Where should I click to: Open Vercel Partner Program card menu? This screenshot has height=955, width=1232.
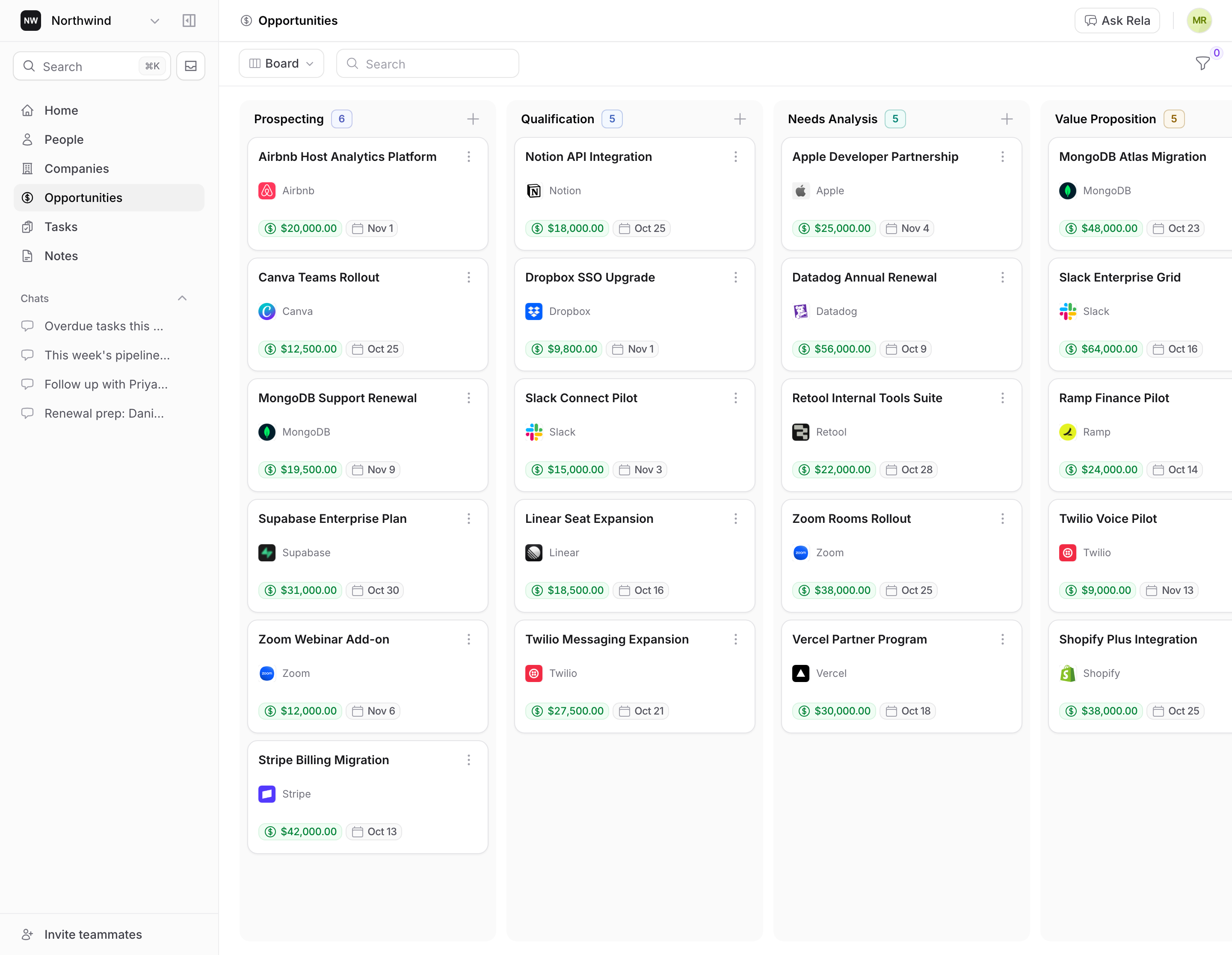pos(1002,639)
